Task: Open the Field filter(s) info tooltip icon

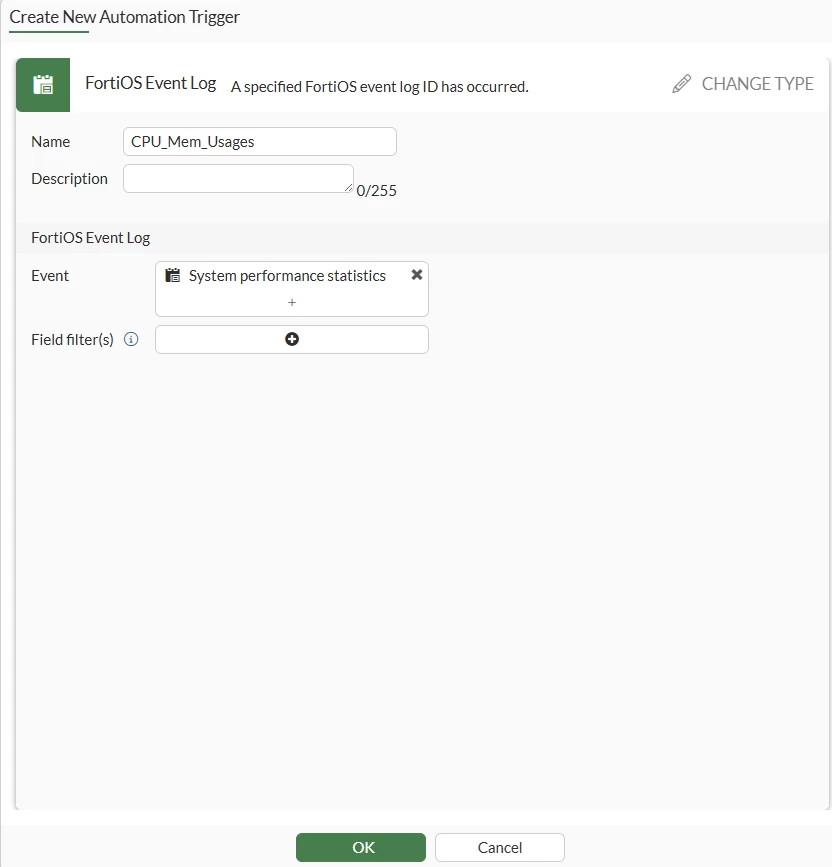Action: tap(131, 339)
